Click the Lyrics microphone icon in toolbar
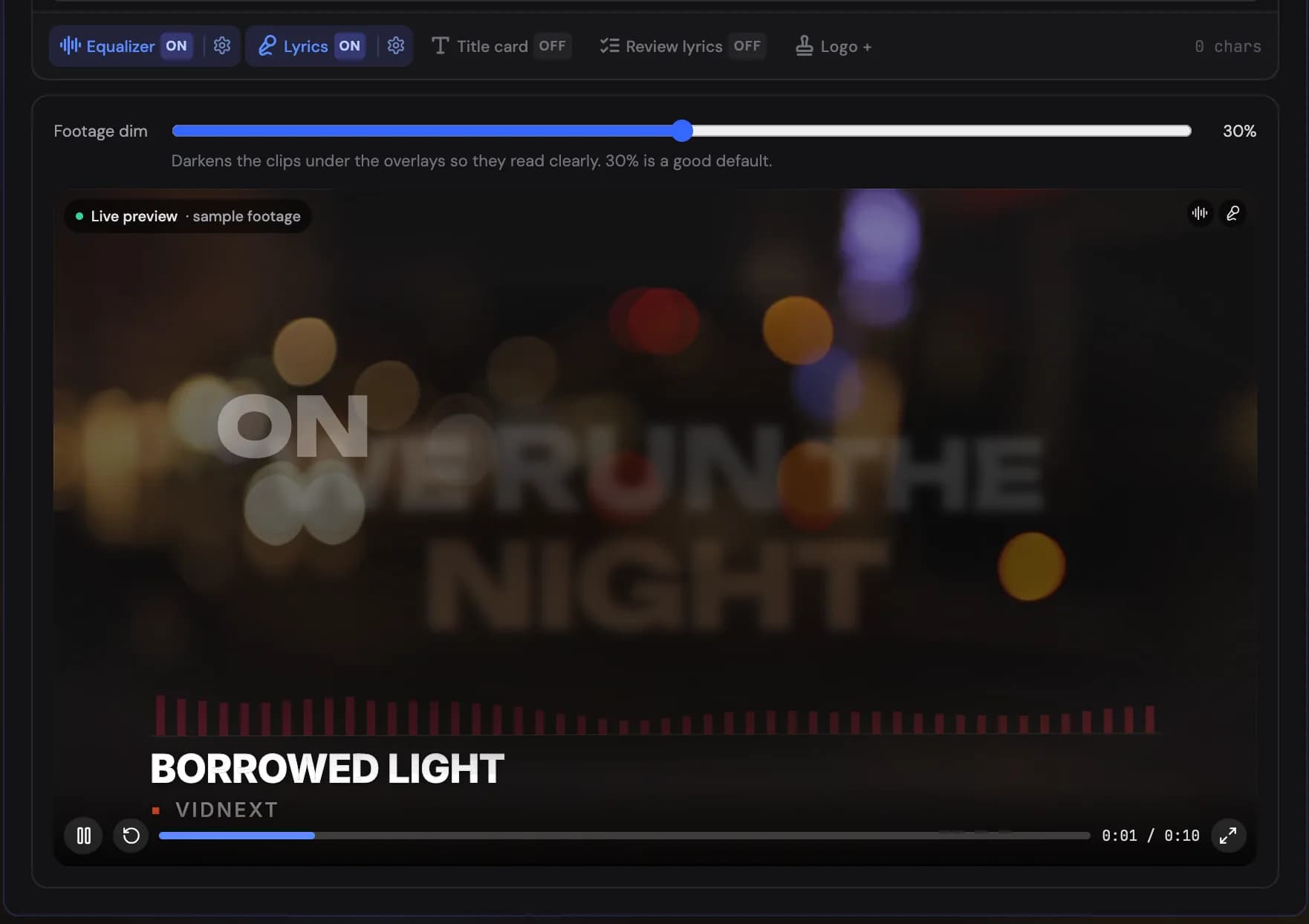 pos(267,46)
